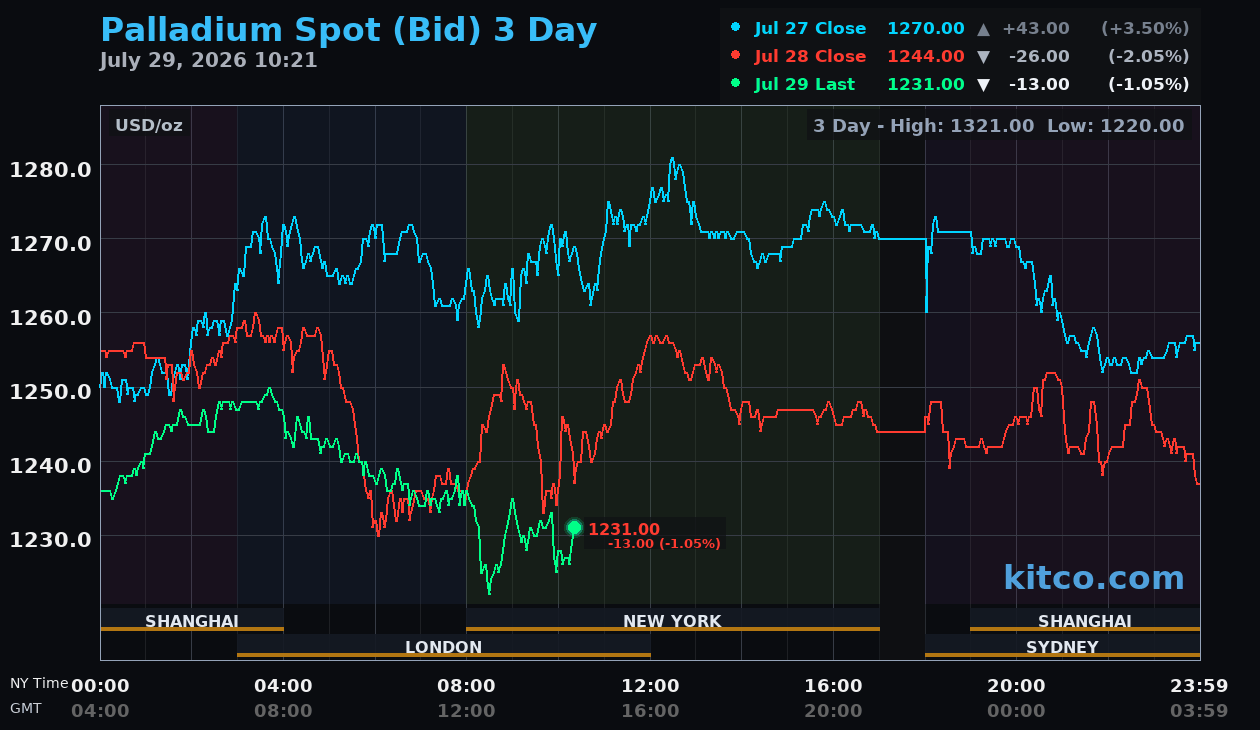The width and height of the screenshot is (1260, 730).
Task: Click the (-1.05%) change in the legend
Action: tap(1148, 85)
